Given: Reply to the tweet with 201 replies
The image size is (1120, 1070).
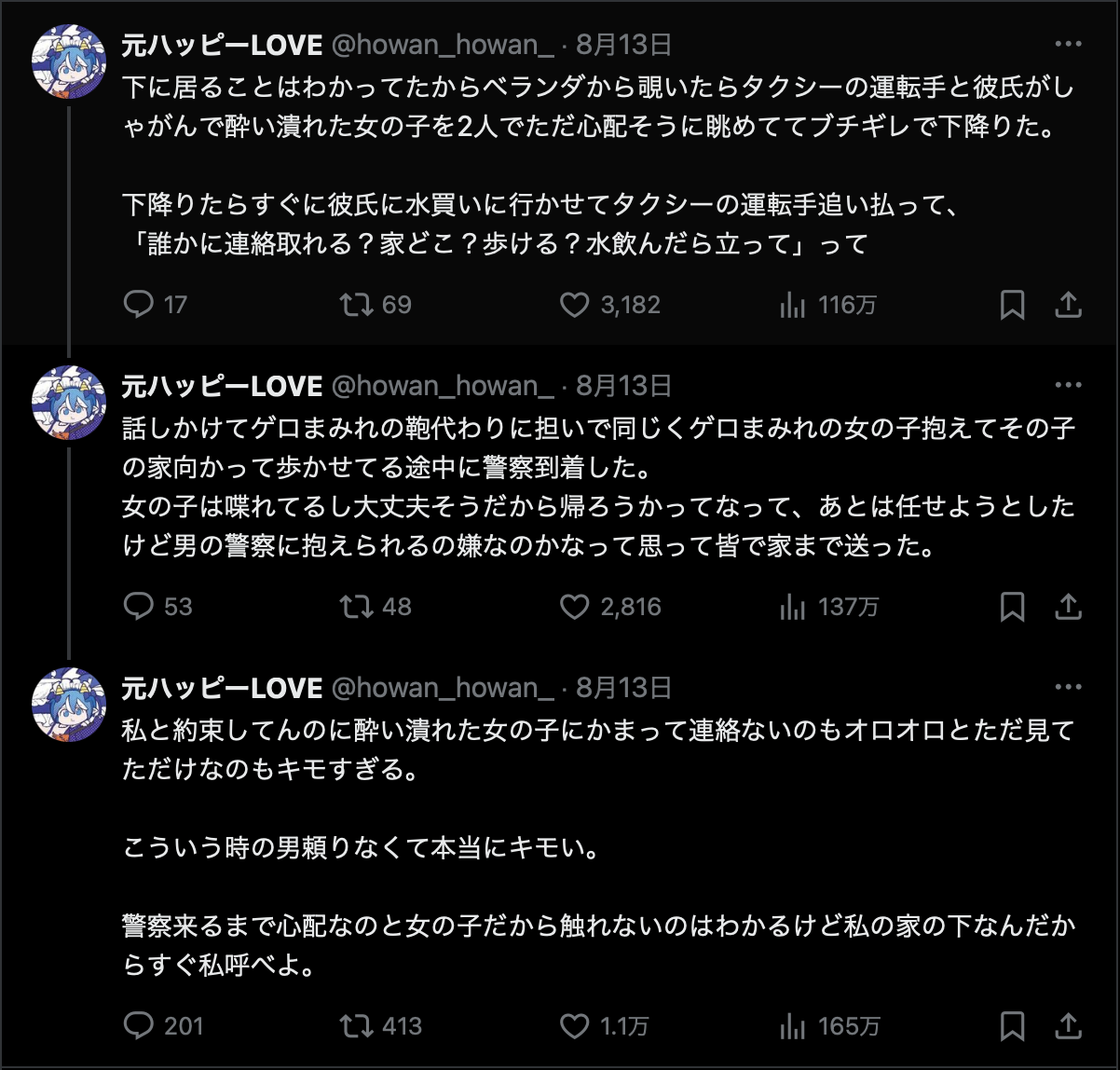Looking at the screenshot, I should tap(139, 1026).
